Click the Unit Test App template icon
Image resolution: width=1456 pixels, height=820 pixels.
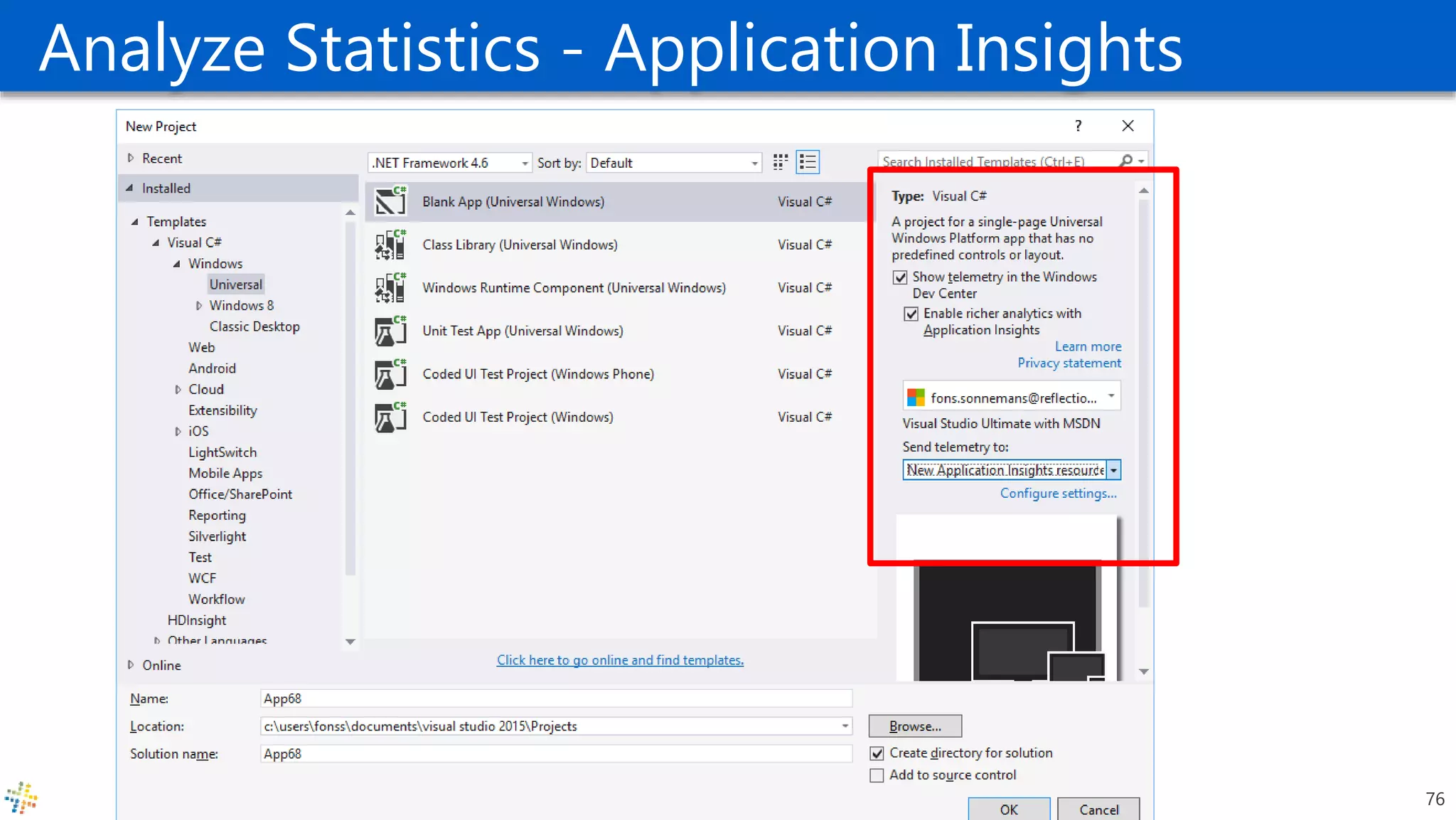pyautogui.click(x=390, y=331)
